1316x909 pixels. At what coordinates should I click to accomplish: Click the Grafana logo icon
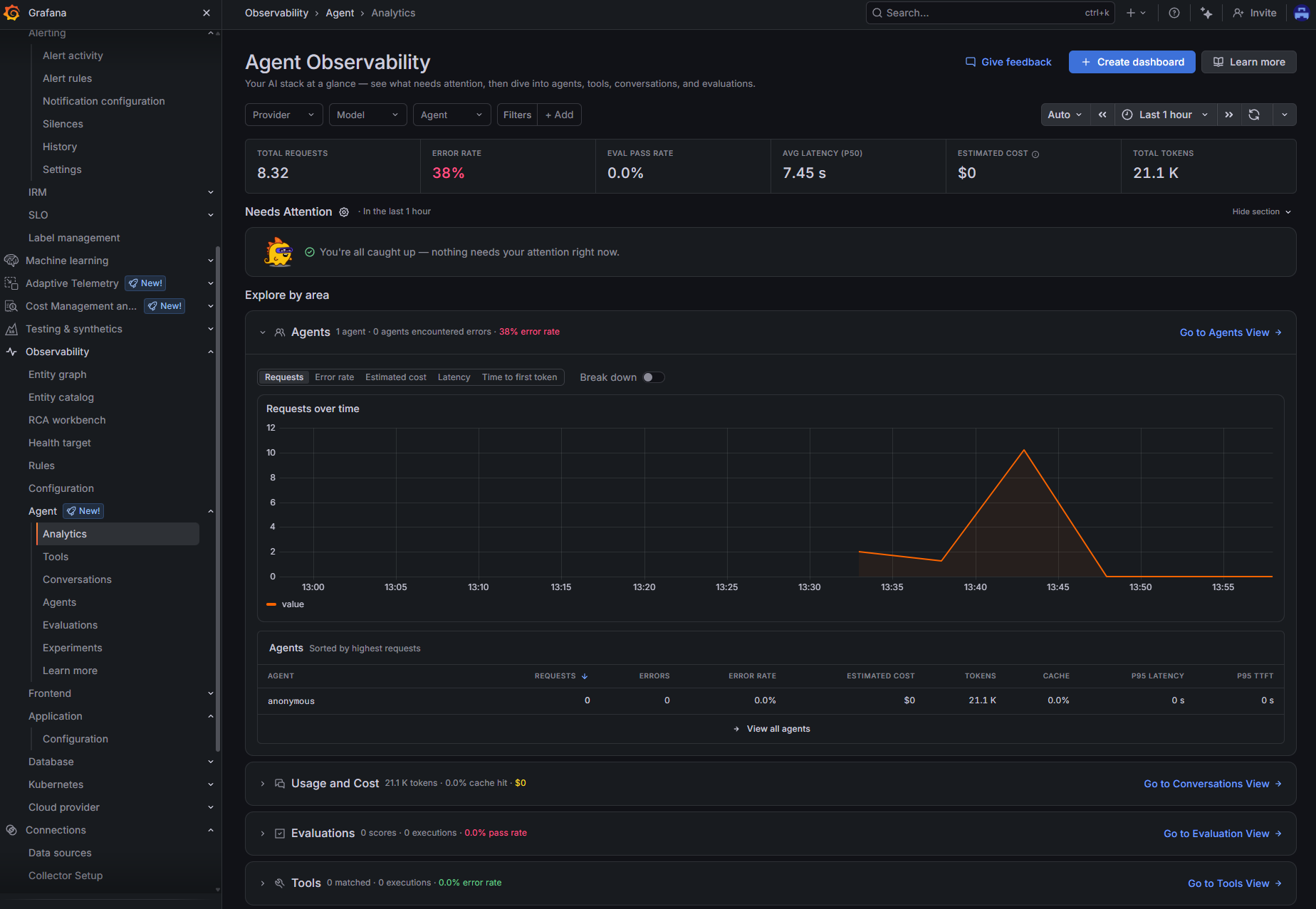click(12, 13)
